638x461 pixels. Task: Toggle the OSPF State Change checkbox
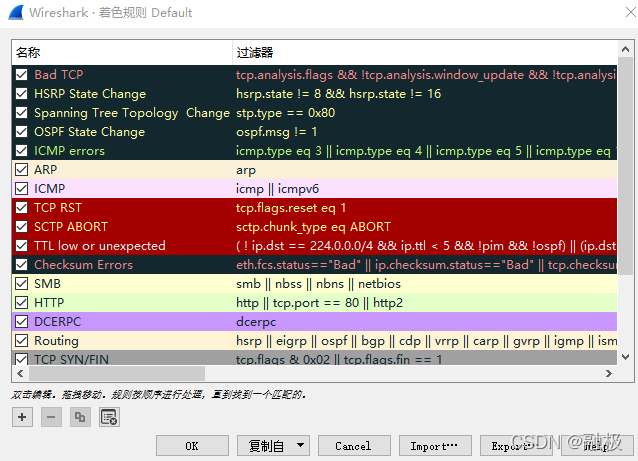click(22, 132)
